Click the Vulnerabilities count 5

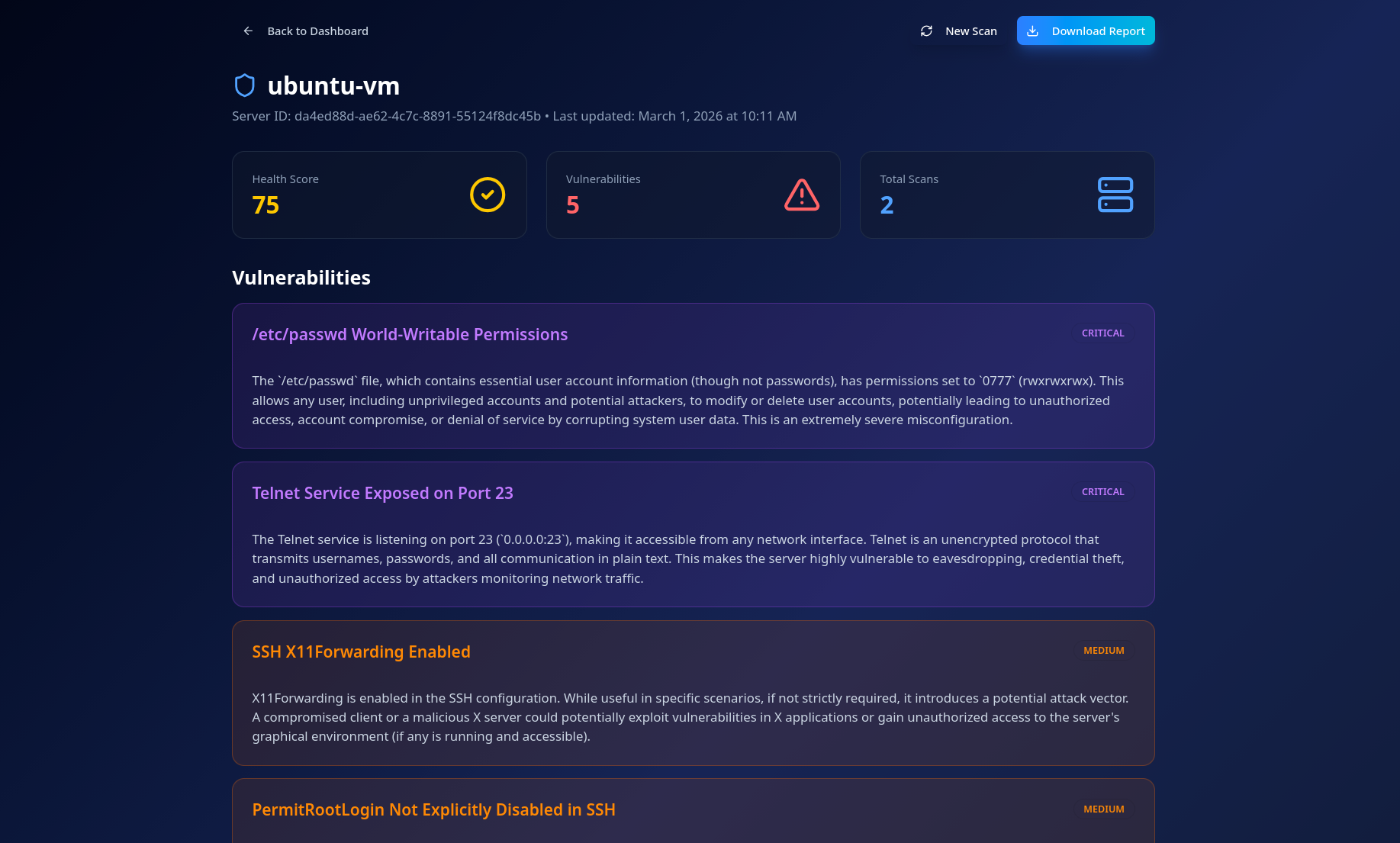point(573,205)
